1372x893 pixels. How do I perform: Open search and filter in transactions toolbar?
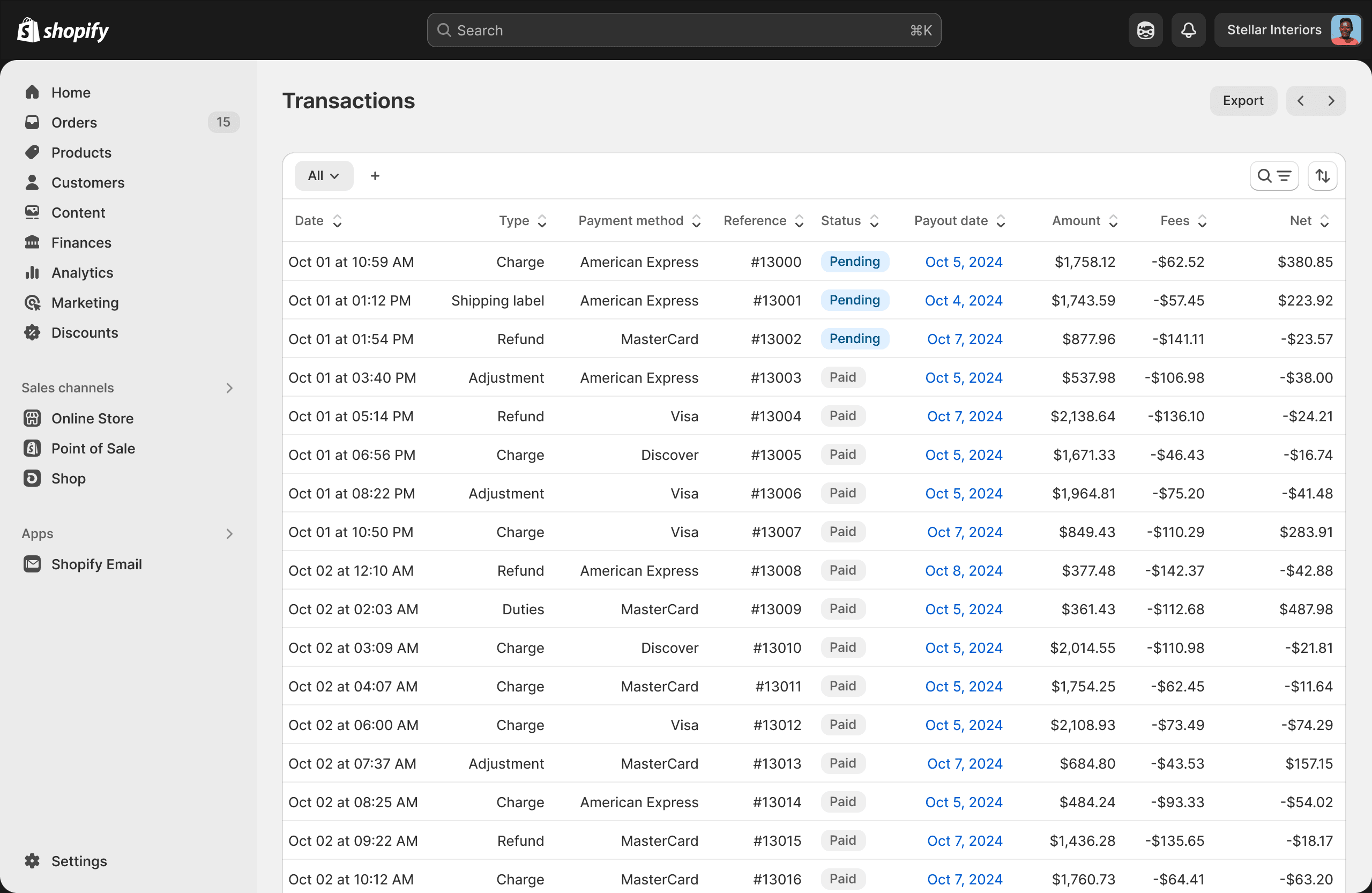1274,175
